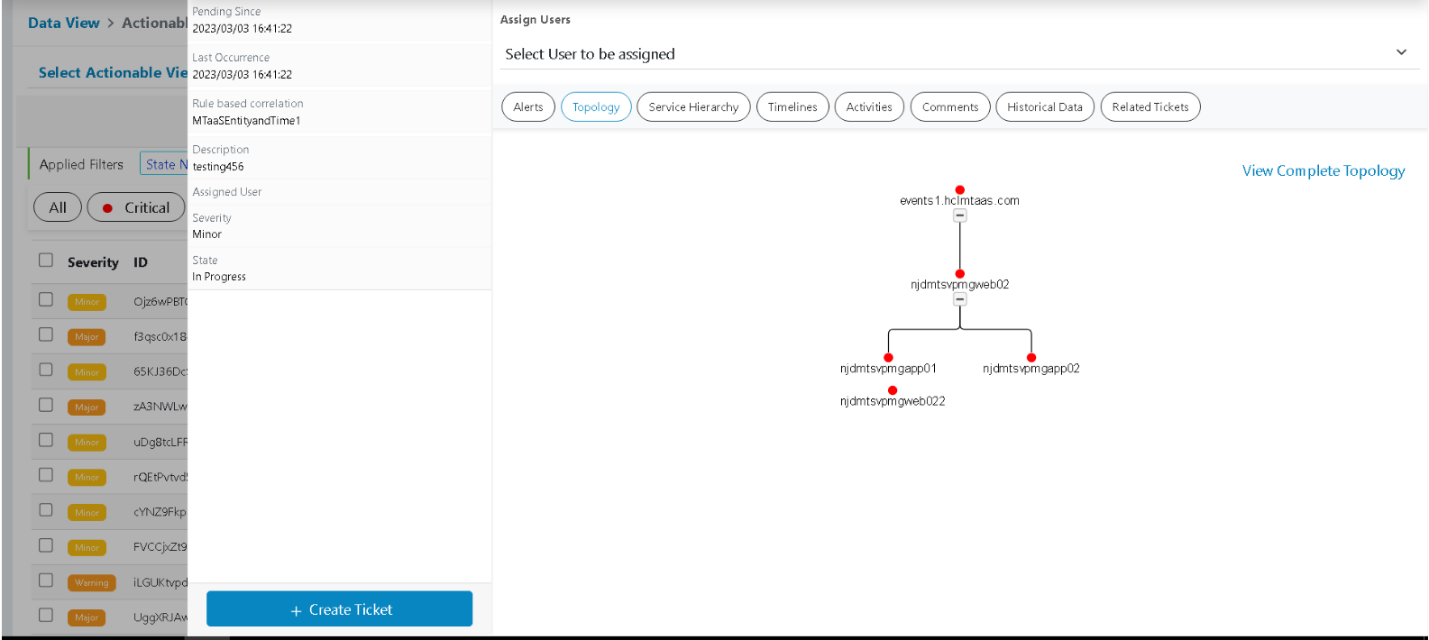Click the red node icon on njdmtsvpmgweb02
The height and width of the screenshot is (640, 1429).
959,272
